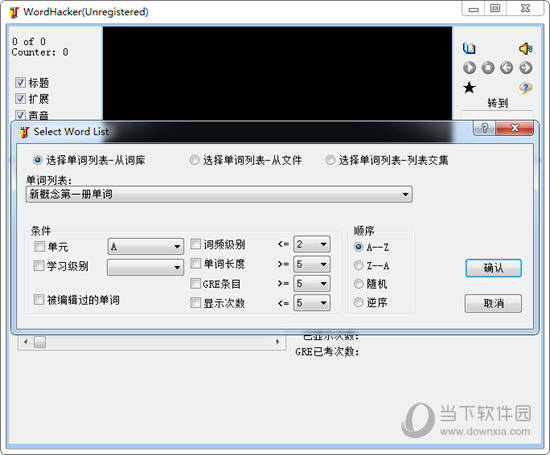Go to next word arrow
The height and width of the screenshot is (455, 550).
click(525, 67)
